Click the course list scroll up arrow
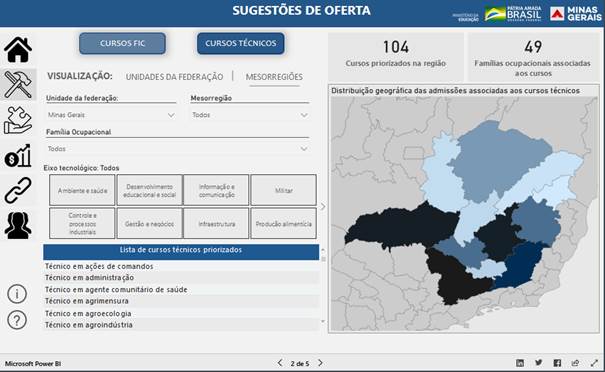 point(323,250)
